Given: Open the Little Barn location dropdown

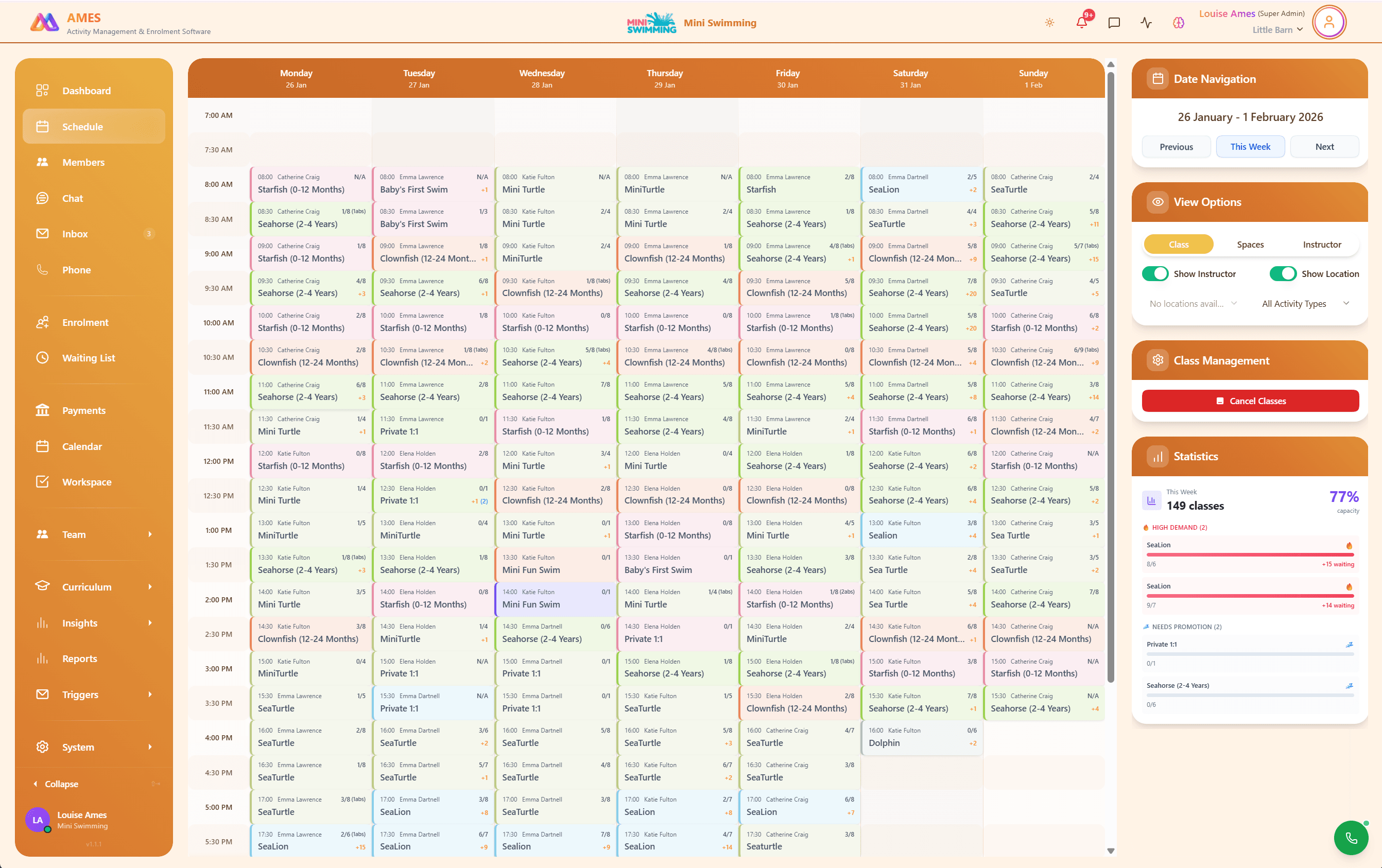Looking at the screenshot, I should pos(1277,30).
